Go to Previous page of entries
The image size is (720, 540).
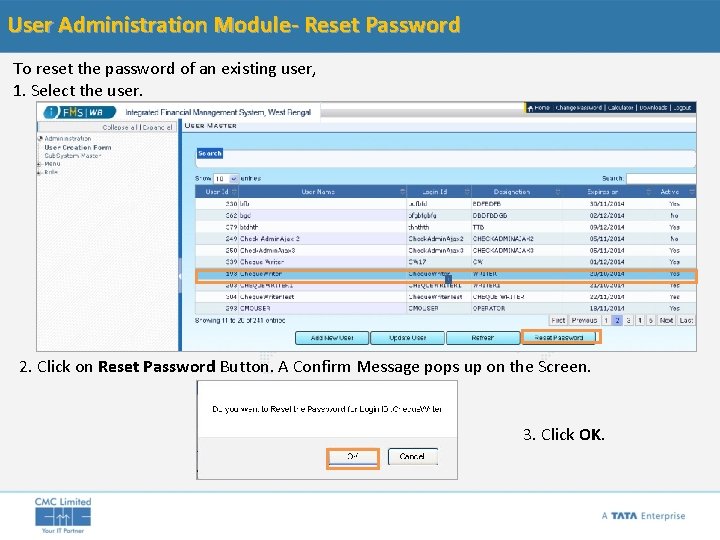coord(584,321)
